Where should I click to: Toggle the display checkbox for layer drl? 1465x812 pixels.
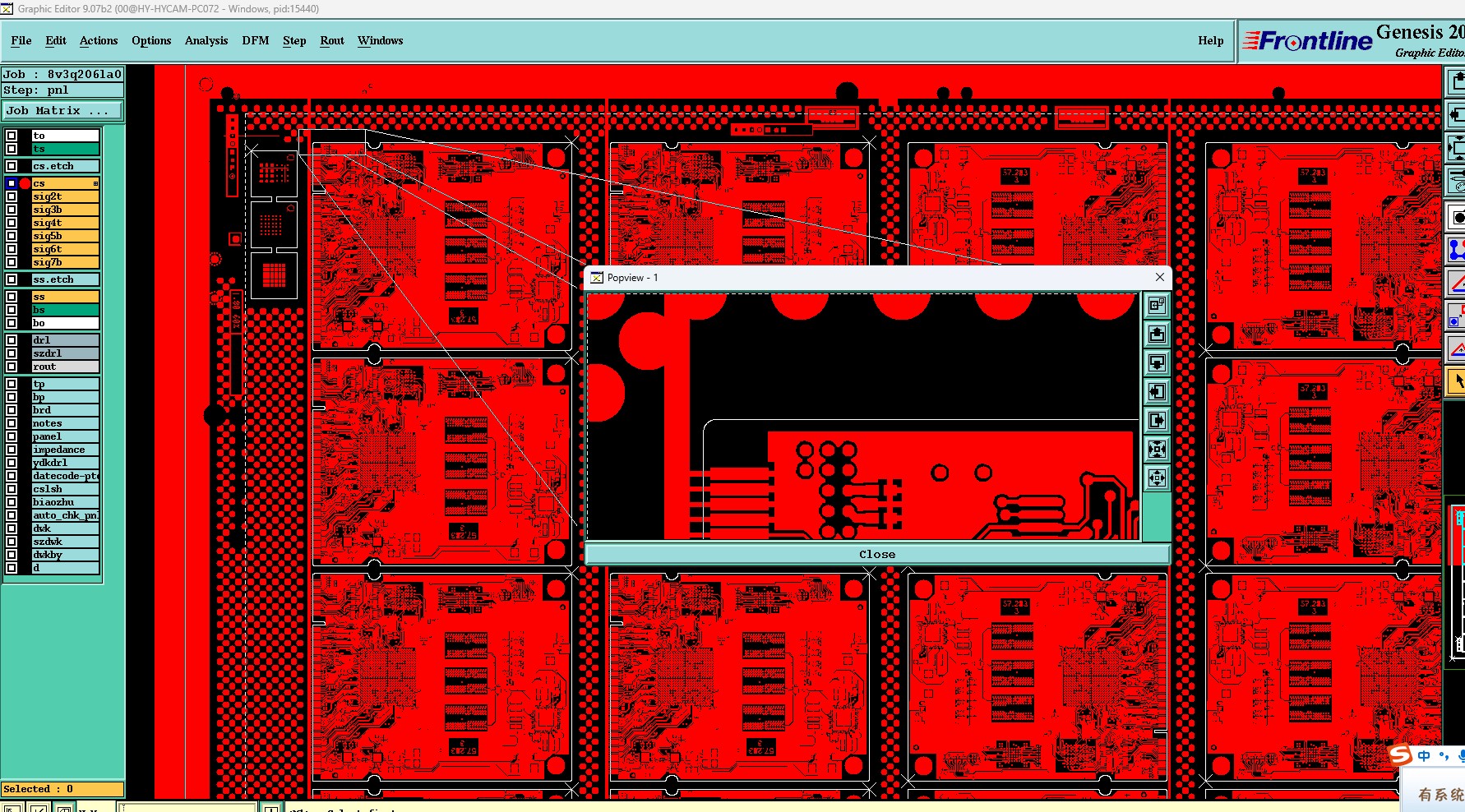12,340
